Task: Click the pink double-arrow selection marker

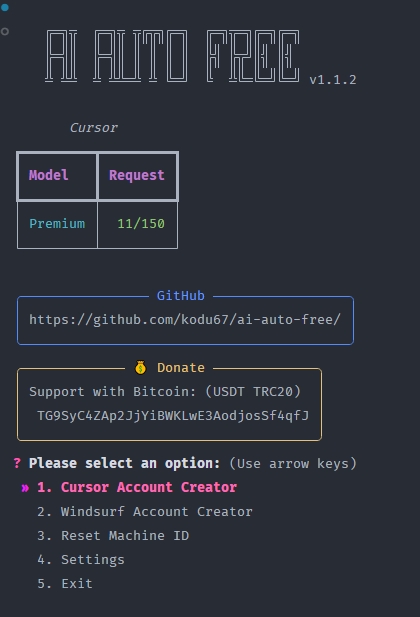Action: (x=25, y=488)
